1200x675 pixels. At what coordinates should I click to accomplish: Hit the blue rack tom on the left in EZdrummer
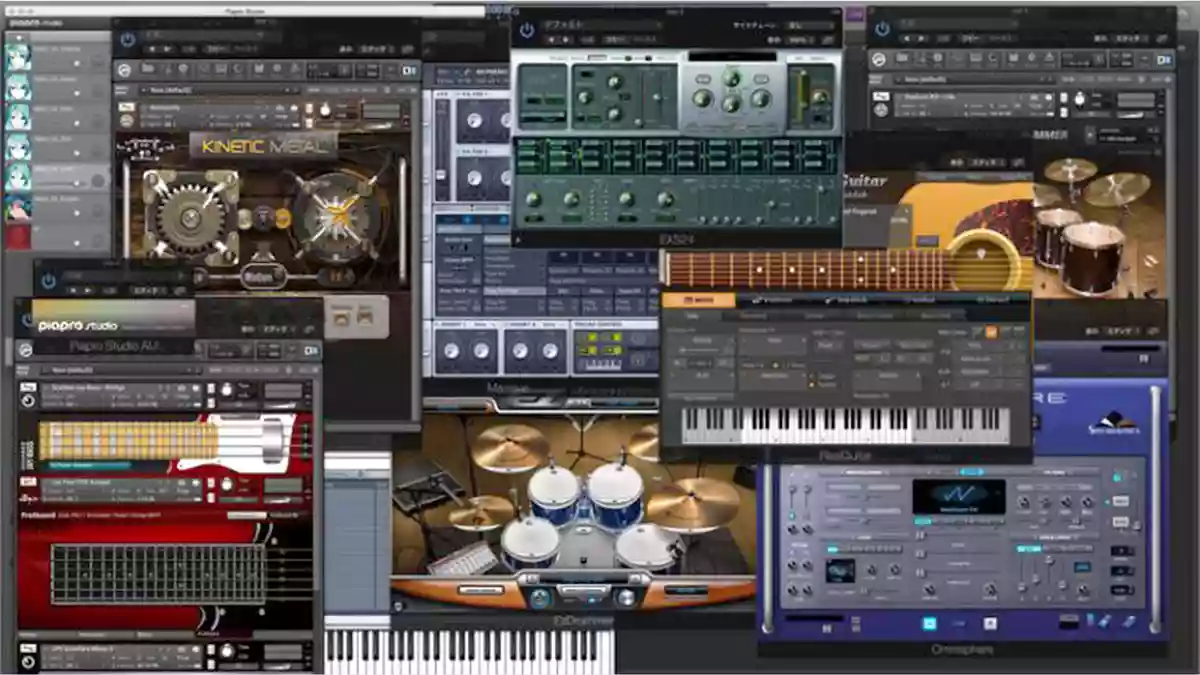tap(553, 493)
